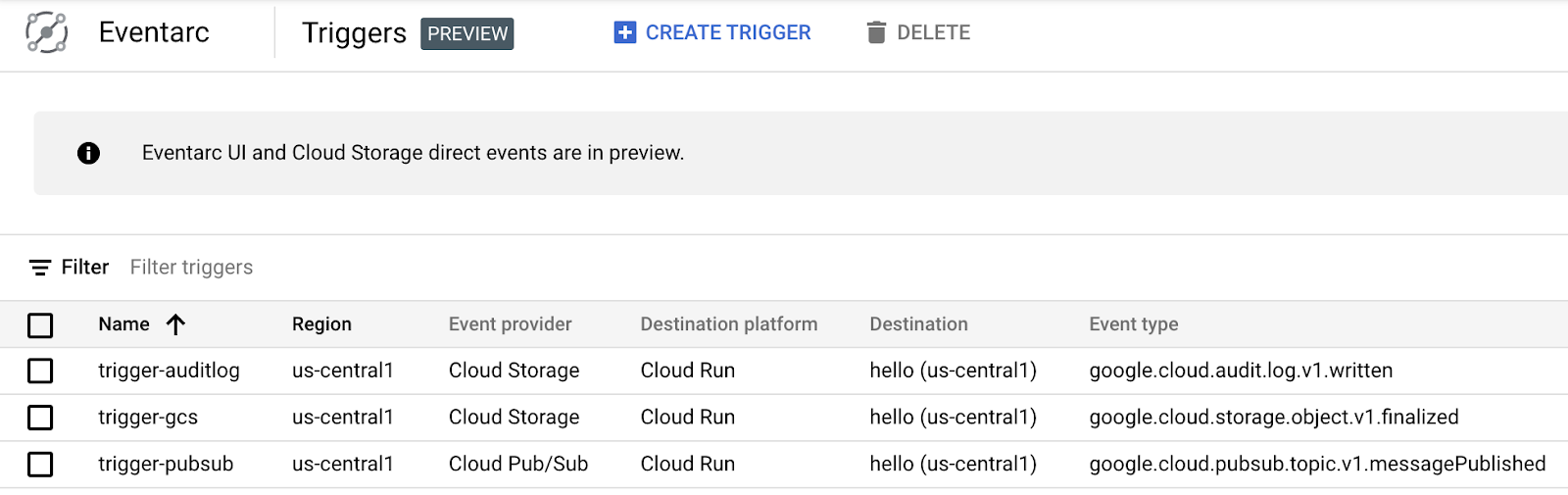Click the Filter lines icon

coord(40,268)
